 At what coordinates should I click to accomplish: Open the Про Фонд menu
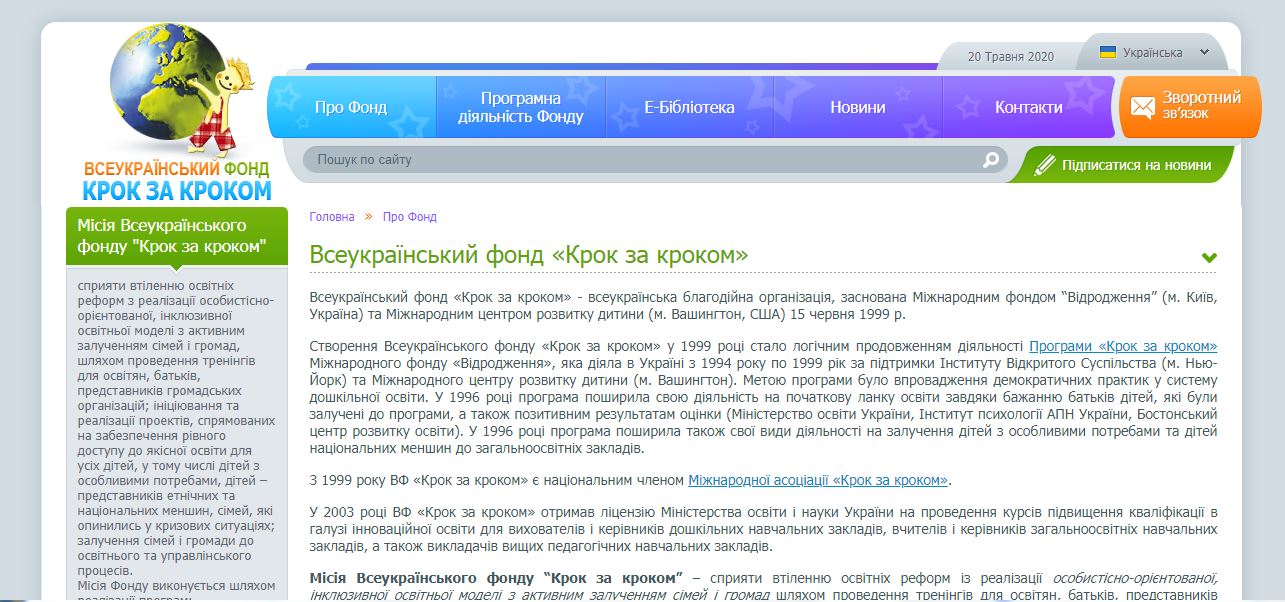351,107
